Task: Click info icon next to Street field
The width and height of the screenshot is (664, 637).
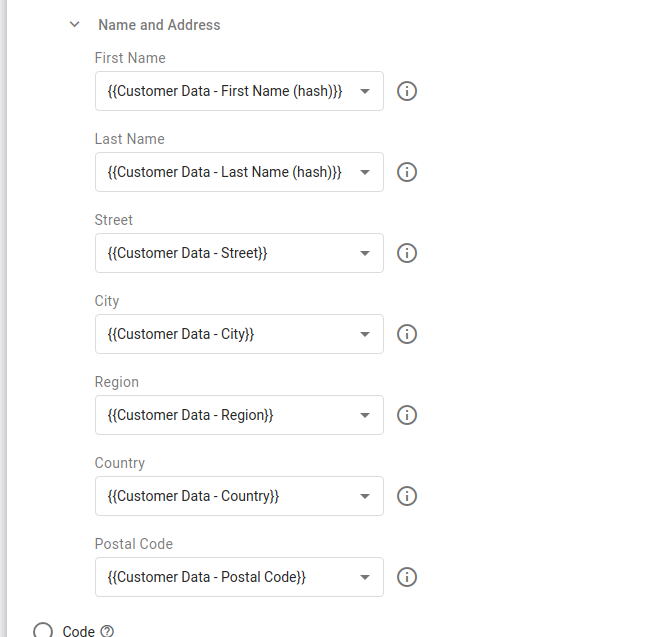Action: tap(407, 253)
